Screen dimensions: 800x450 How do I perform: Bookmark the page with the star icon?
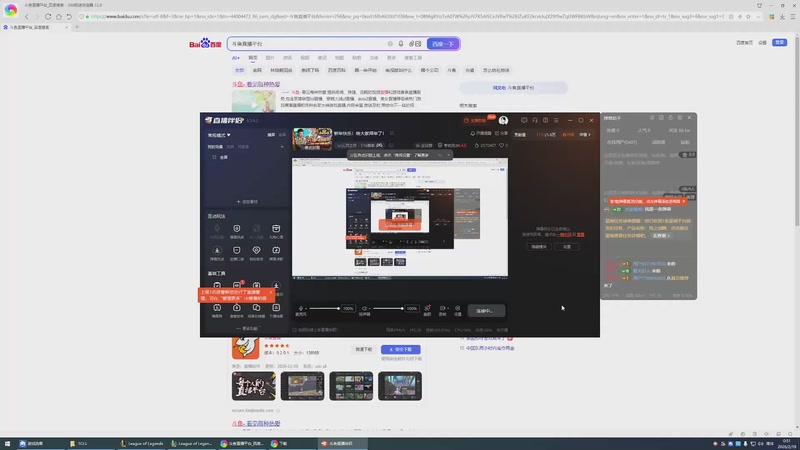[x=748, y=17]
